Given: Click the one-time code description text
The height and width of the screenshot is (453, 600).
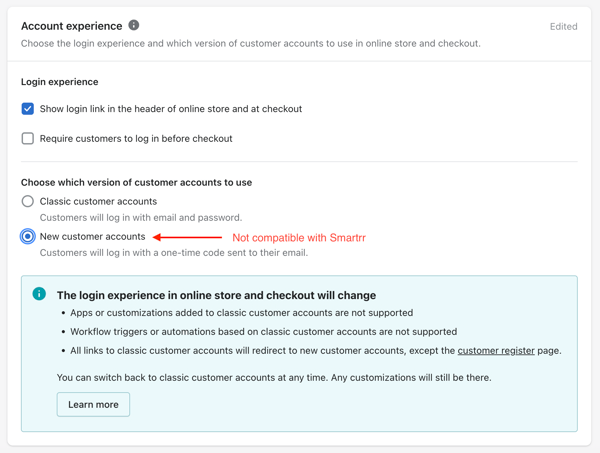Looking at the screenshot, I should [x=174, y=253].
